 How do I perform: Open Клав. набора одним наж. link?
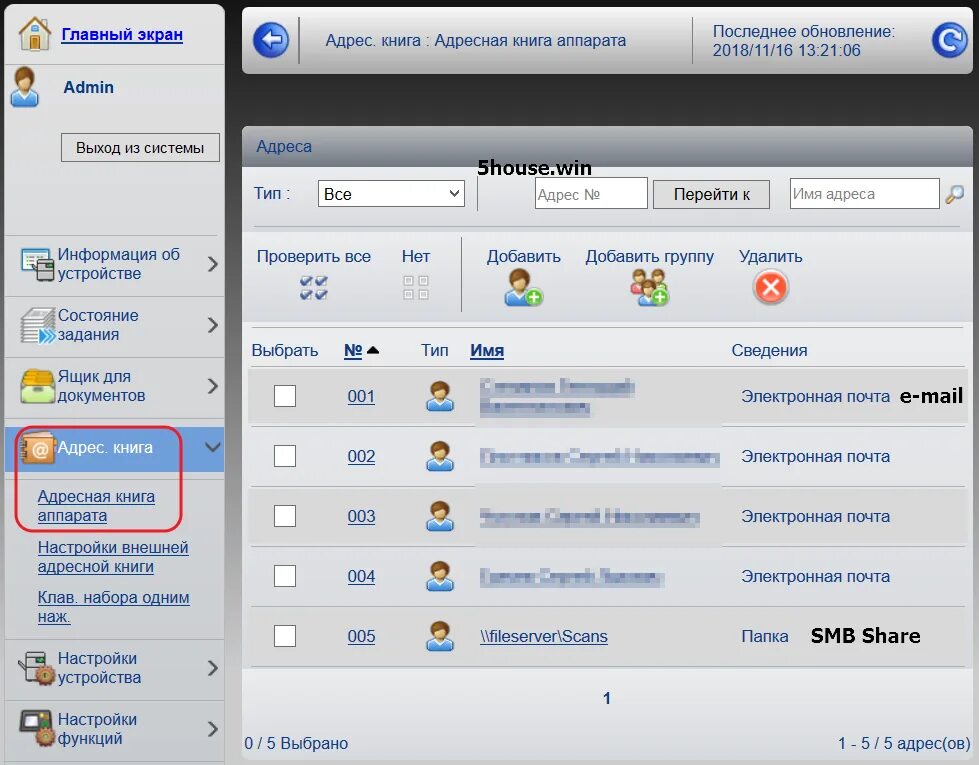114,607
